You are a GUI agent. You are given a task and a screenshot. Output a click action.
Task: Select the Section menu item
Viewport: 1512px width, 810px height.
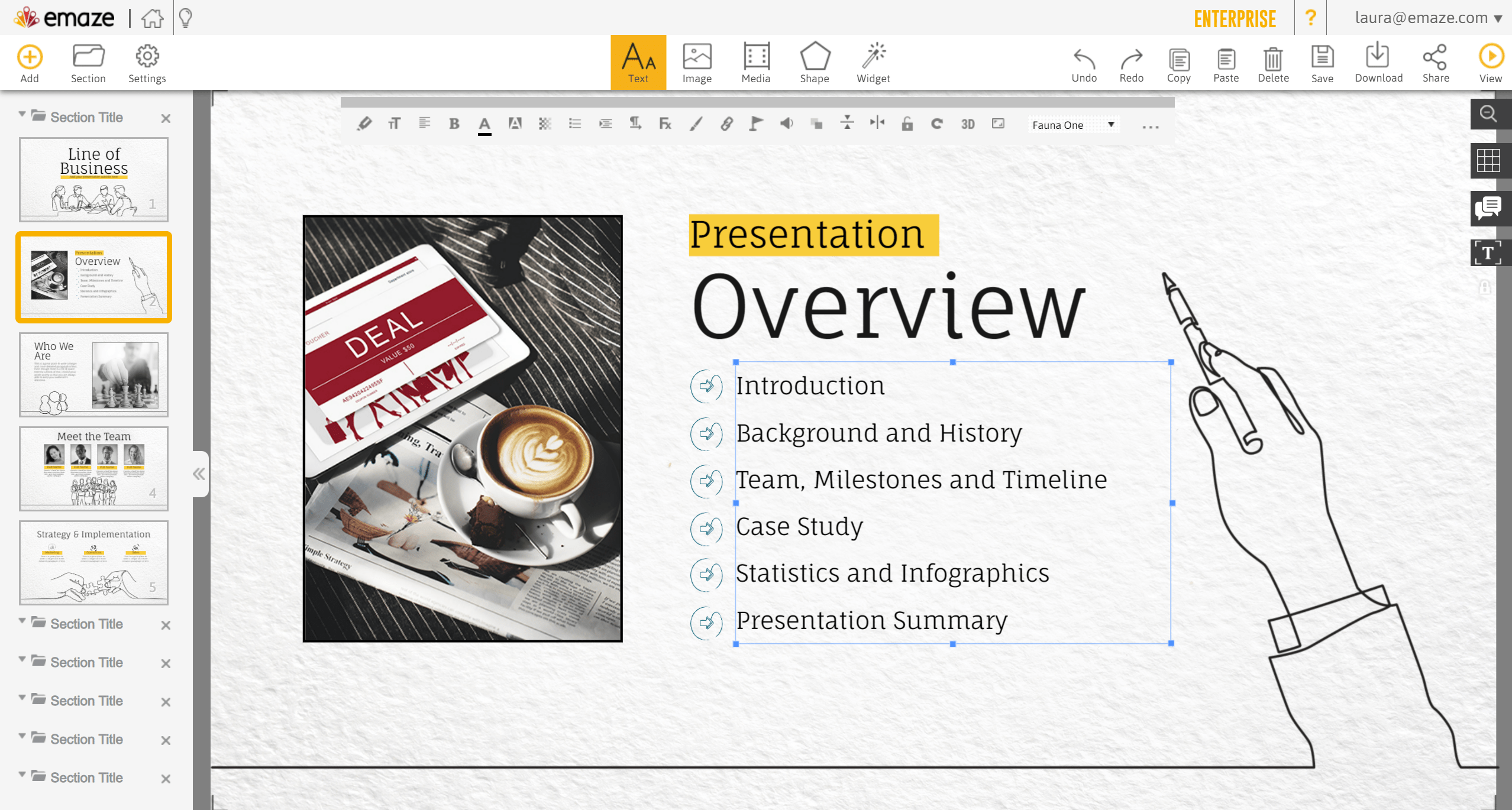point(88,63)
